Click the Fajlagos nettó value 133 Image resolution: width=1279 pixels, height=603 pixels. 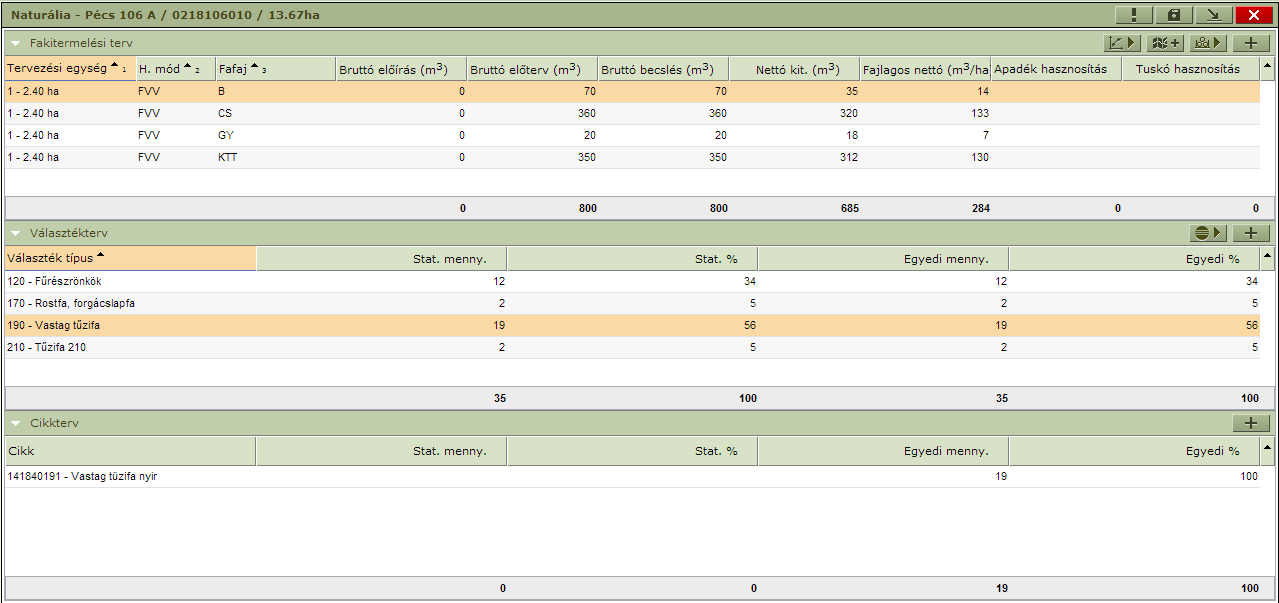coord(980,113)
